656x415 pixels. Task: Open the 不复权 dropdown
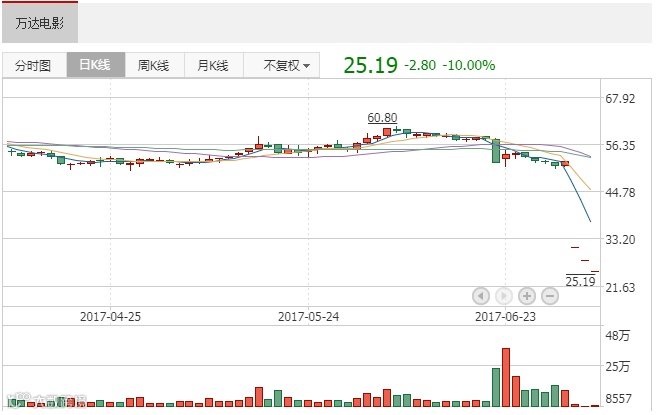click(282, 65)
